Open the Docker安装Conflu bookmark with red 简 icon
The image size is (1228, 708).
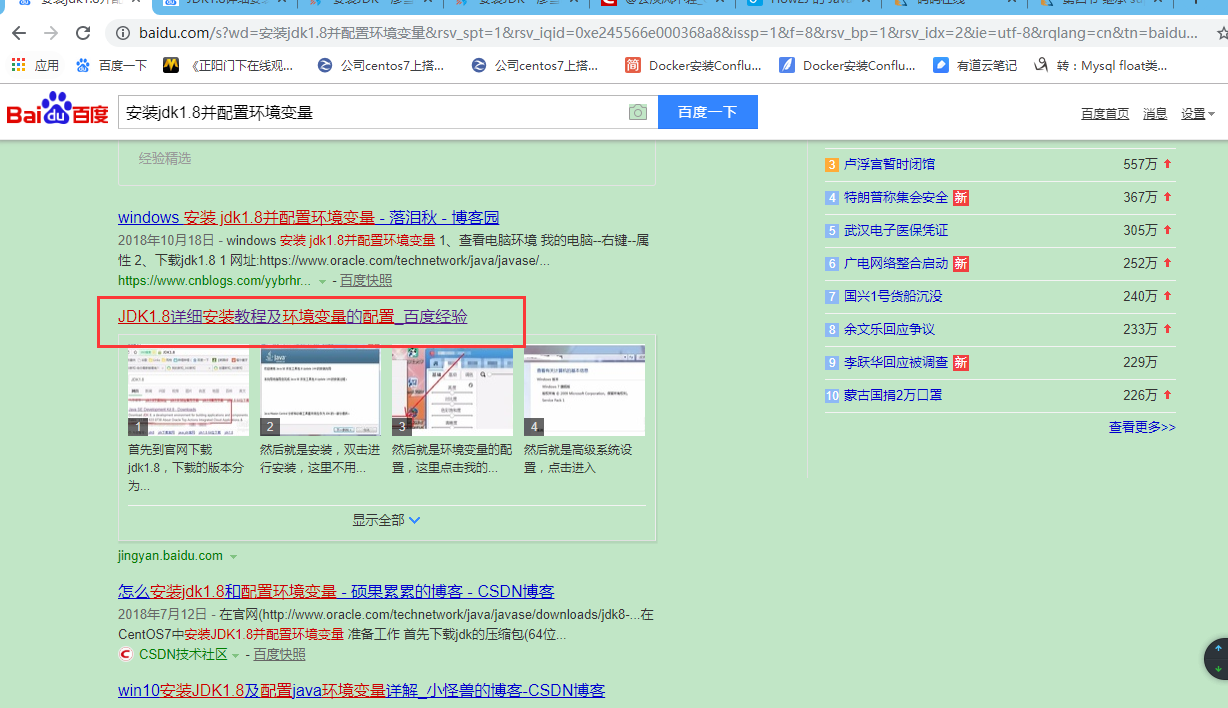tap(693, 66)
